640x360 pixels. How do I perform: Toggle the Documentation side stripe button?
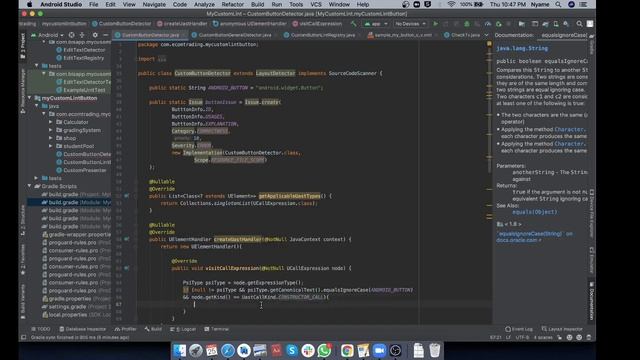592,300
